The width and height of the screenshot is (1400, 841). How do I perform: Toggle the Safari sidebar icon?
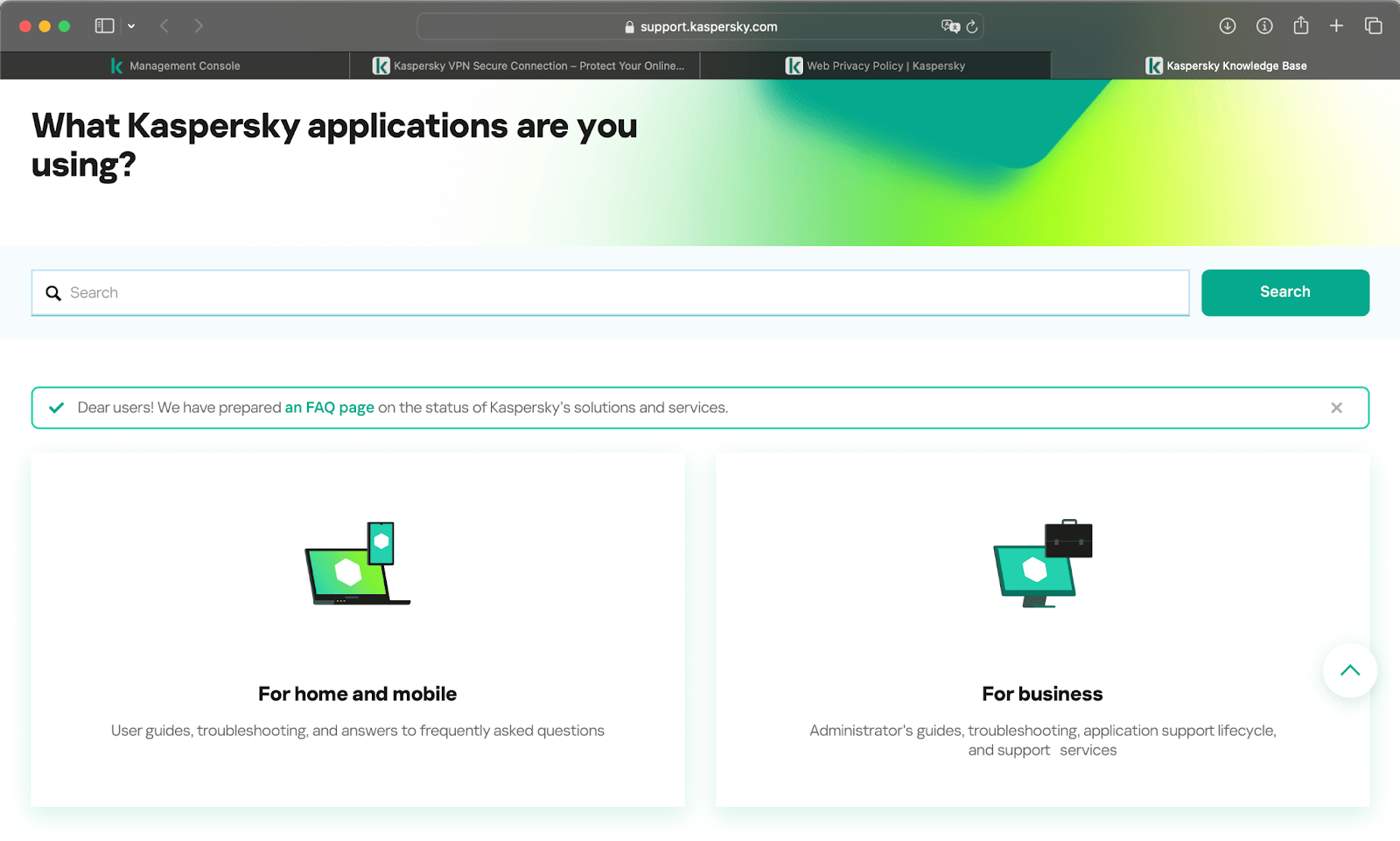point(104,26)
